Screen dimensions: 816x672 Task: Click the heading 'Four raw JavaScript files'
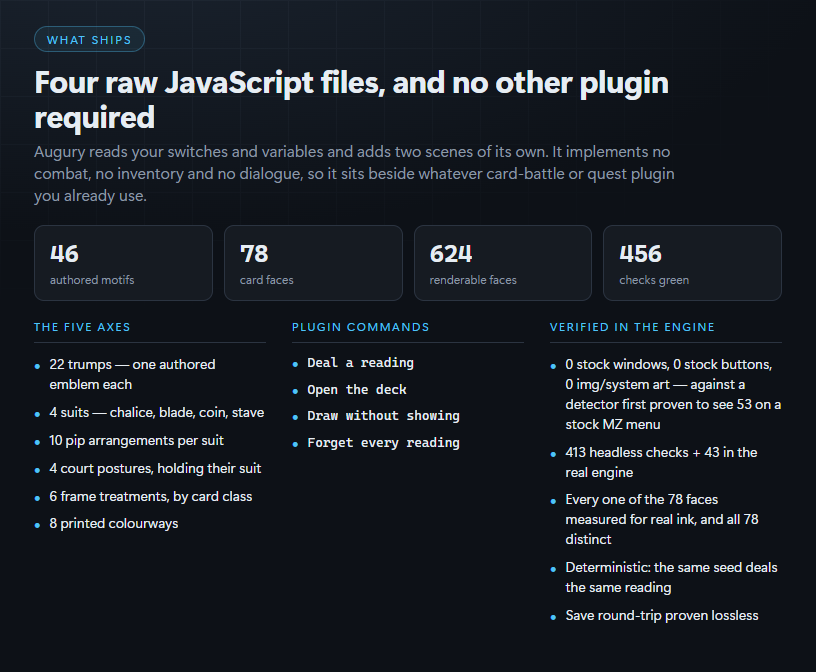pyautogui.click(x=351, y=100)
